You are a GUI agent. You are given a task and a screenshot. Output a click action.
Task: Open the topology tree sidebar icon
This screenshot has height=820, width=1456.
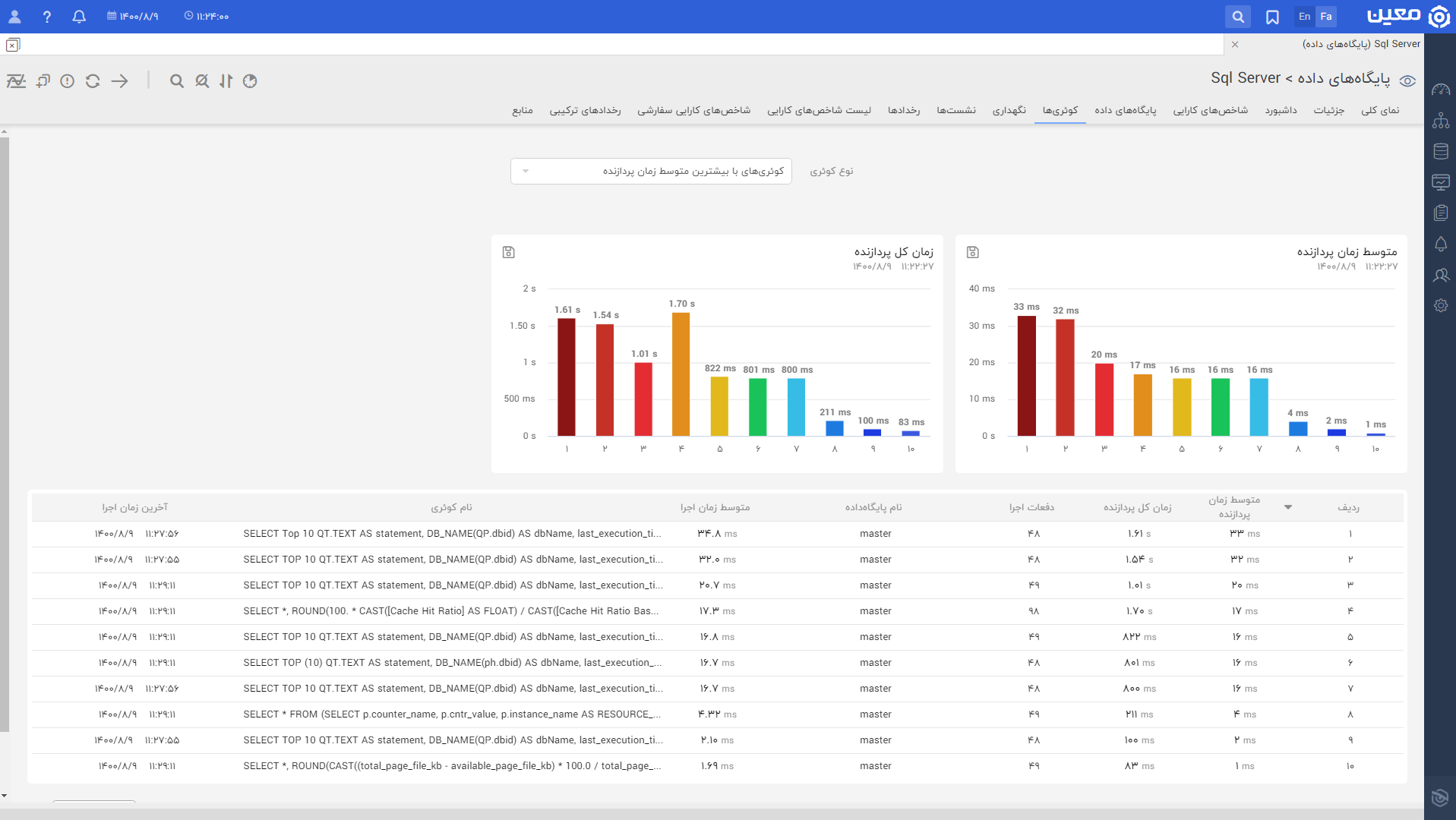click(1441, 121)
